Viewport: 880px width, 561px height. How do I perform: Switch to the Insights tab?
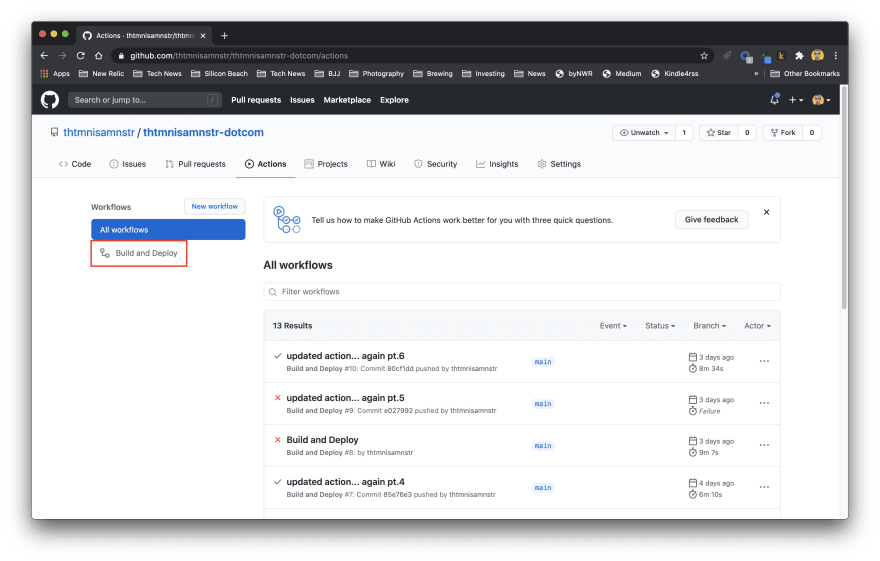tap(497, 164)
